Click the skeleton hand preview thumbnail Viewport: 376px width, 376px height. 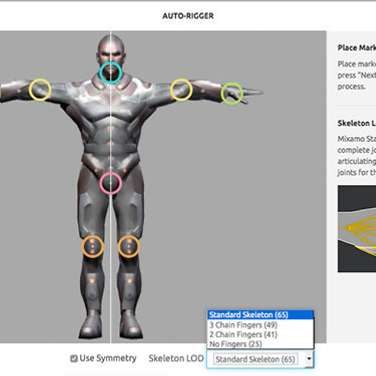(357, 229)
